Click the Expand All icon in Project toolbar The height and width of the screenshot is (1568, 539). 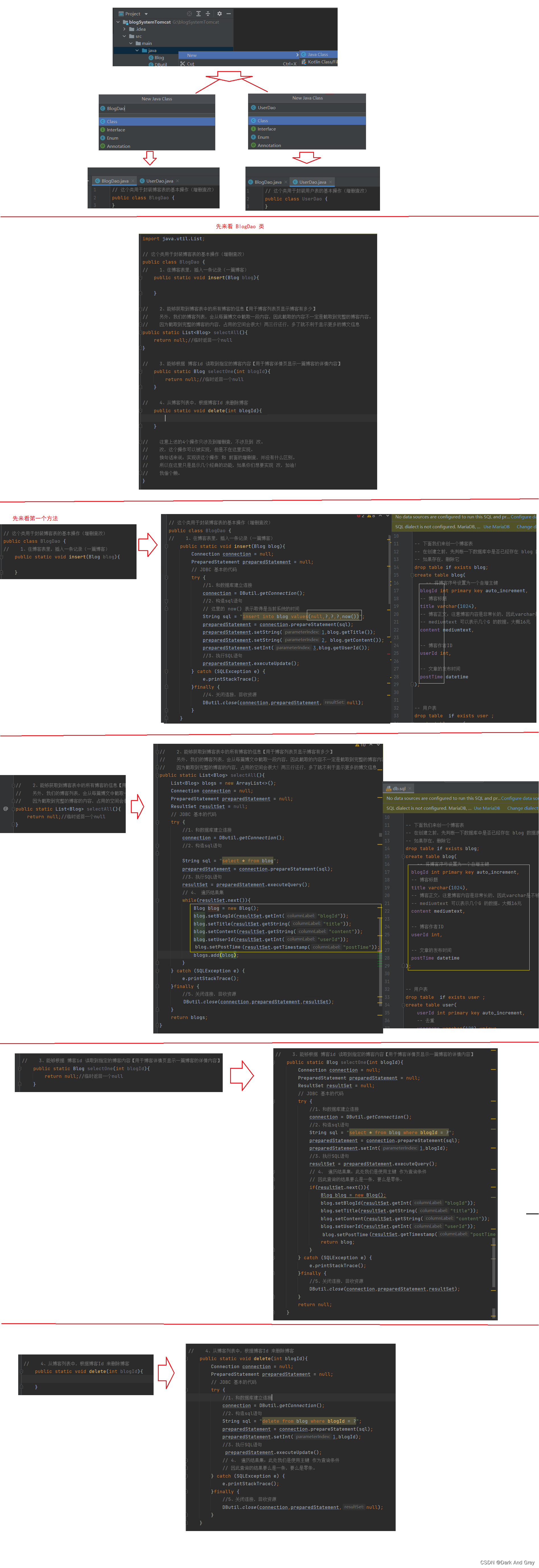199,13
